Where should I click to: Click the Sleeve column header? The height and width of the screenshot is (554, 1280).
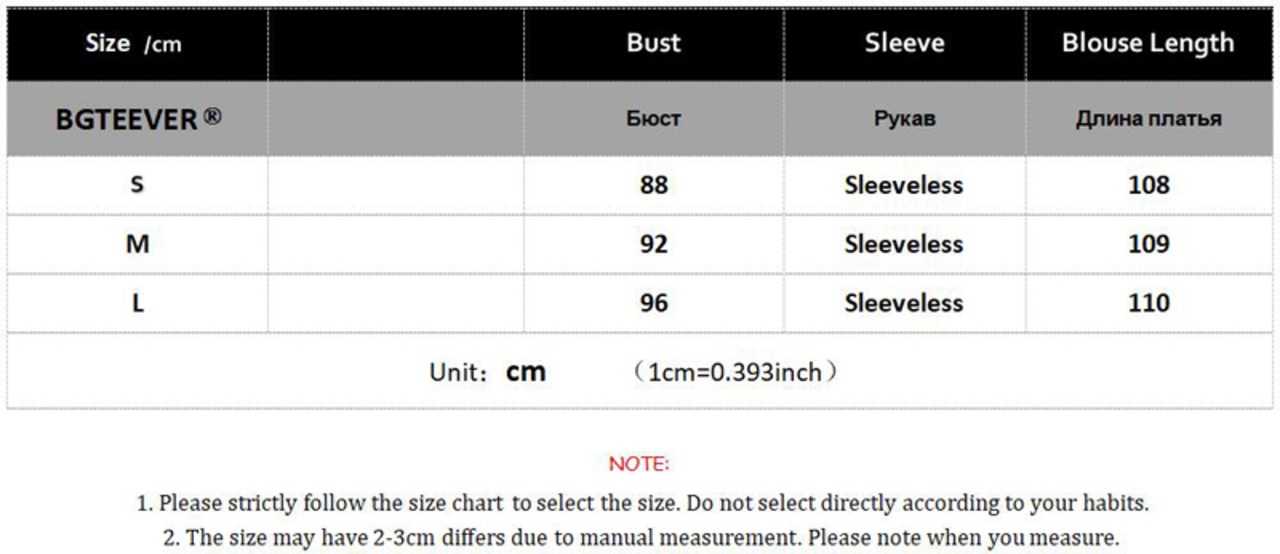904,43
